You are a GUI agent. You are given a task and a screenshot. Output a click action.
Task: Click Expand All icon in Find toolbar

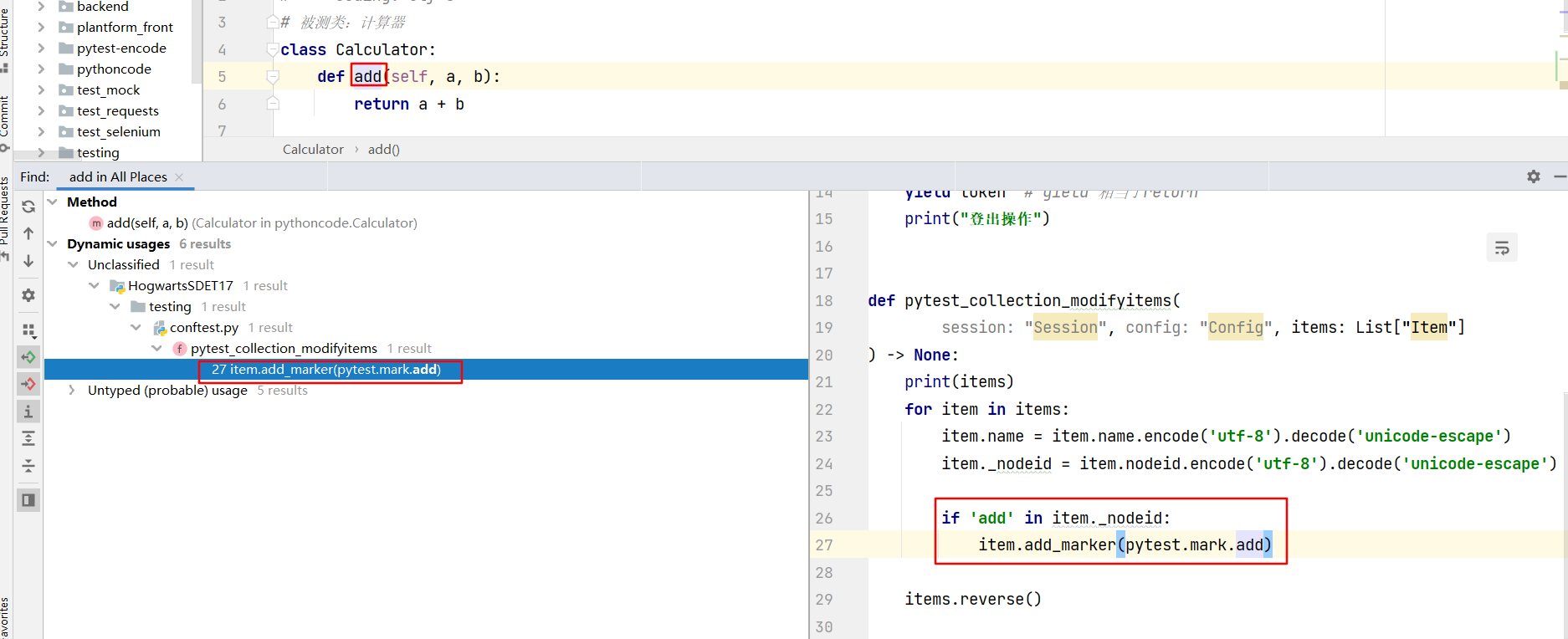(x=28, y=438)
